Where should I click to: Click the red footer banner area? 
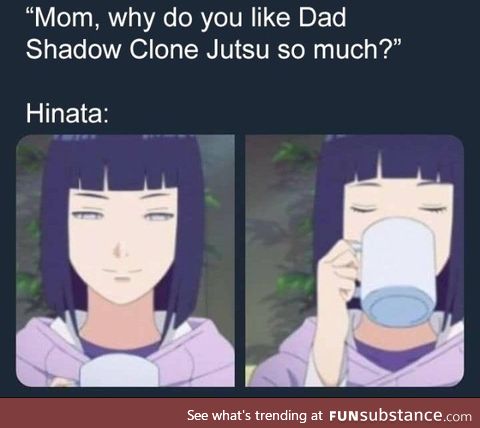[x=240, y=413]
